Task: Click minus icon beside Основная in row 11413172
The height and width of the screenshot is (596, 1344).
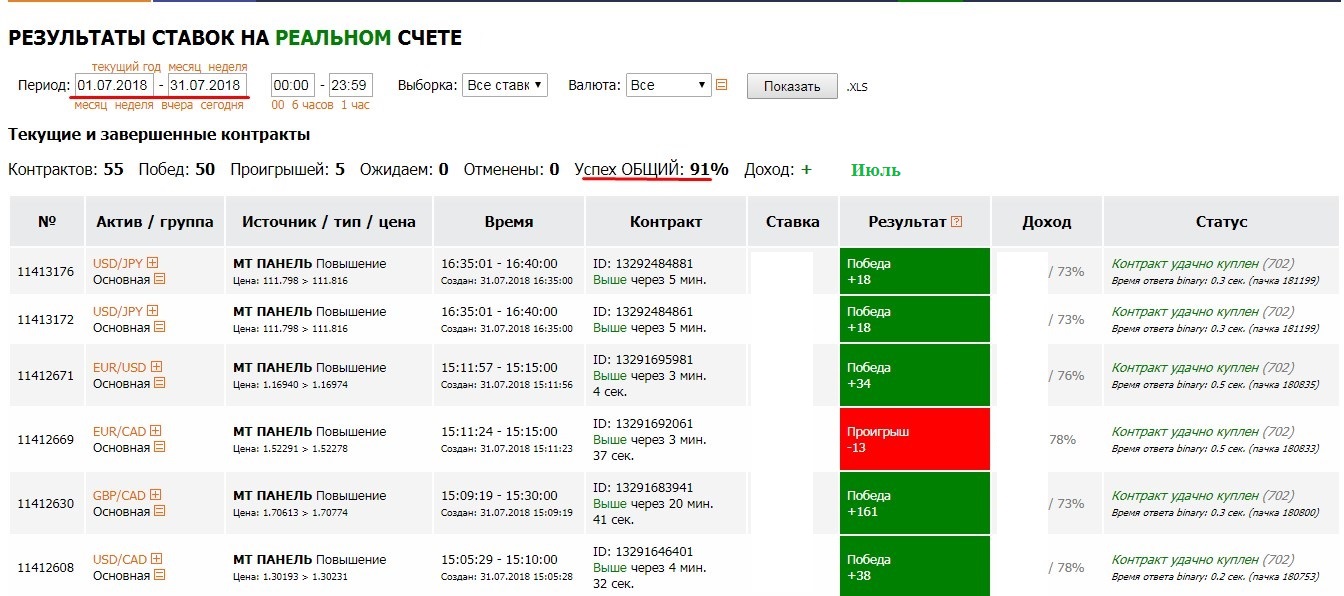Action: [159, 327]
